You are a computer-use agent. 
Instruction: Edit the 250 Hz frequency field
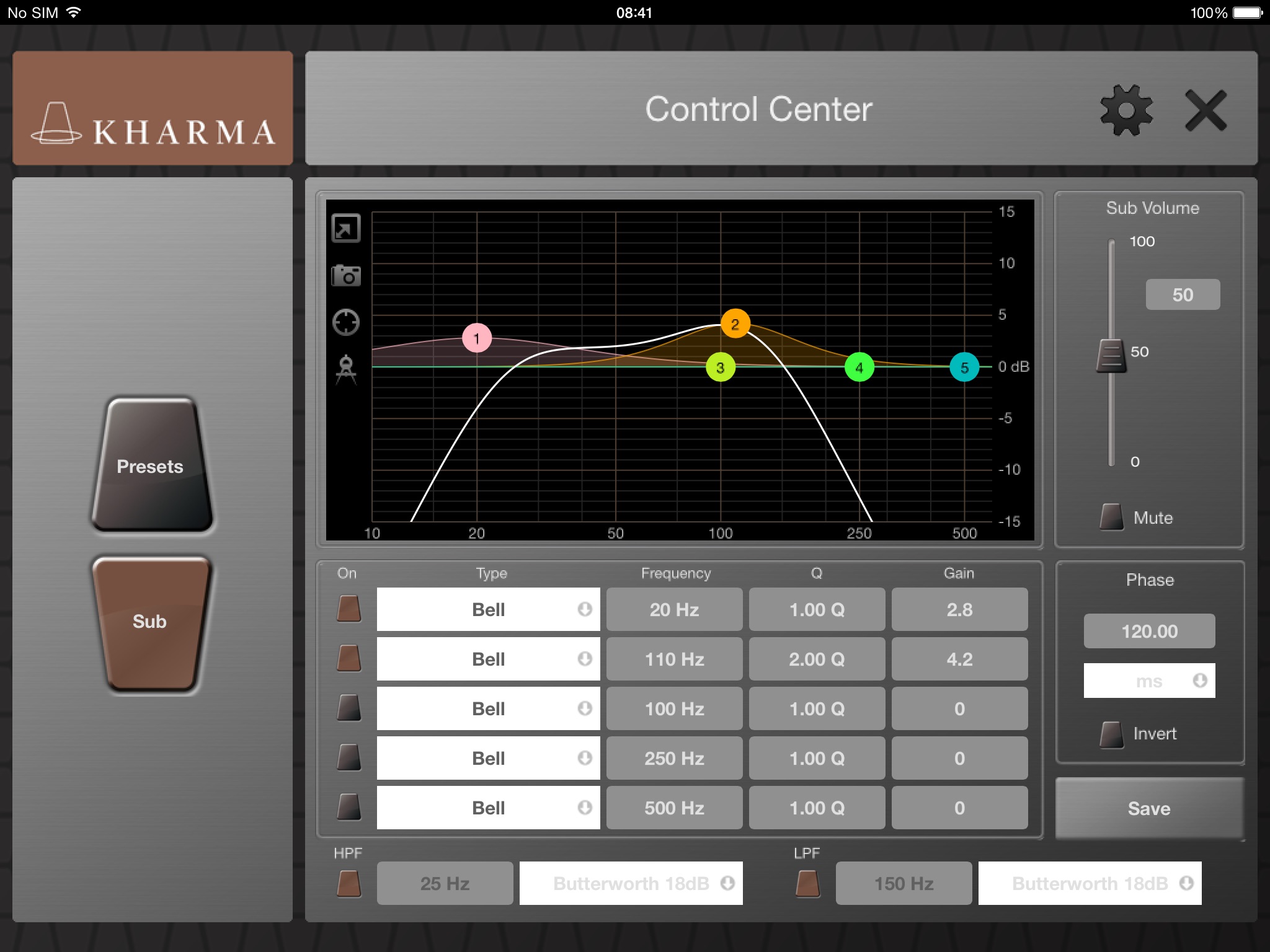[x=675, y=758]
